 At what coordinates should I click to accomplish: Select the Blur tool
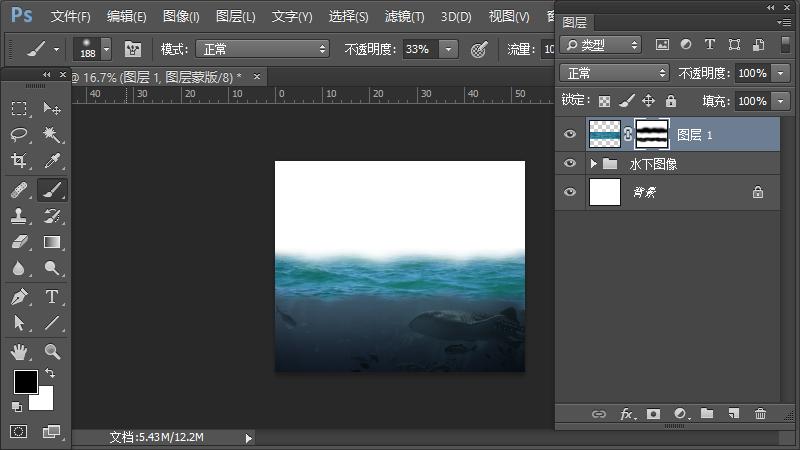click(19, 268)
